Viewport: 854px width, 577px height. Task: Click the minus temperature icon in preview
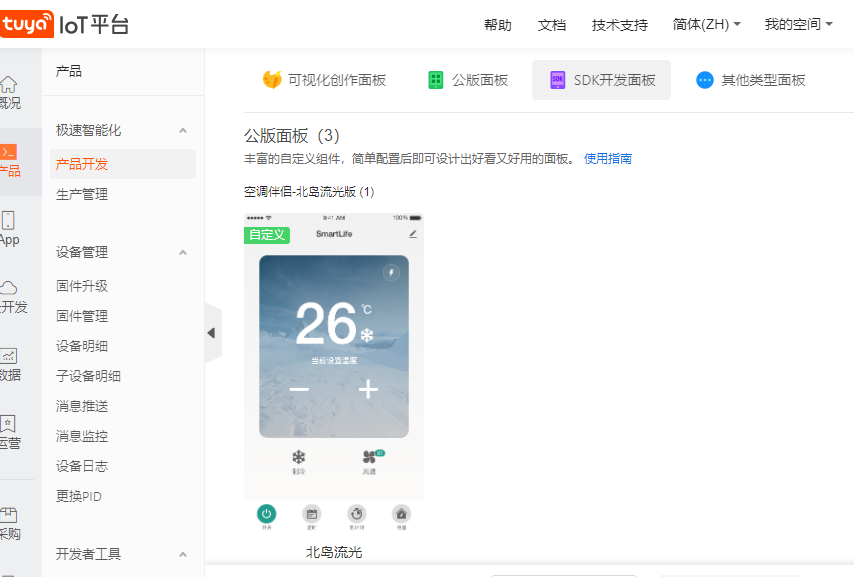(x=299, y=389)
